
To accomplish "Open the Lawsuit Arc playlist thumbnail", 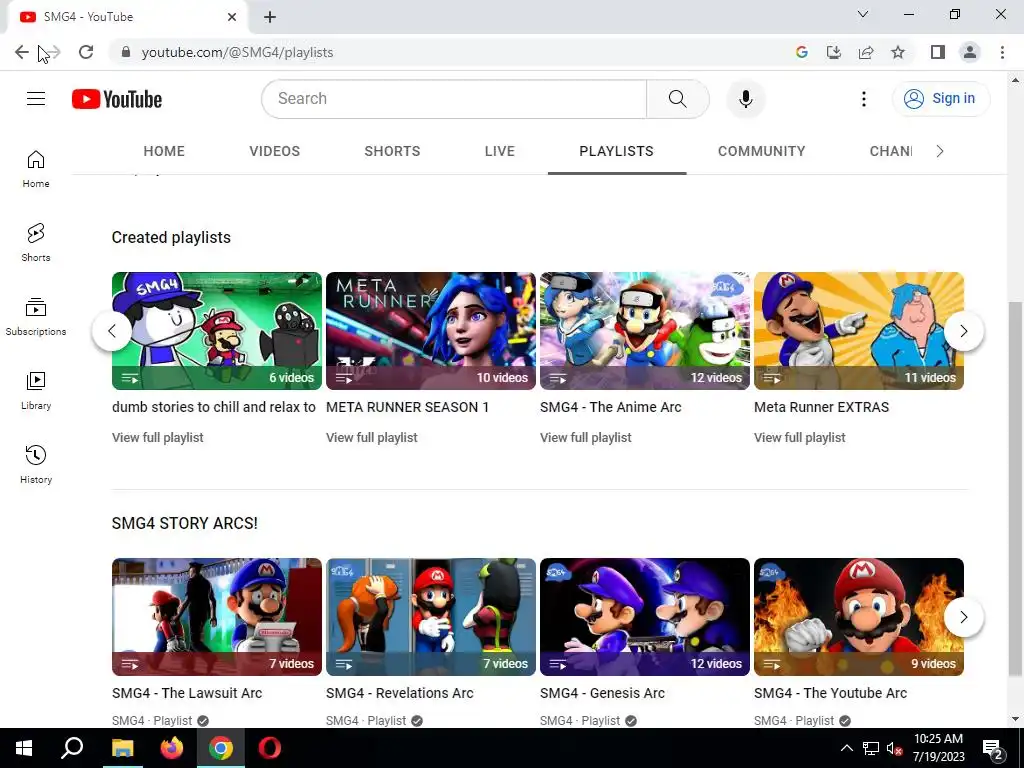I will click(217, 616).
